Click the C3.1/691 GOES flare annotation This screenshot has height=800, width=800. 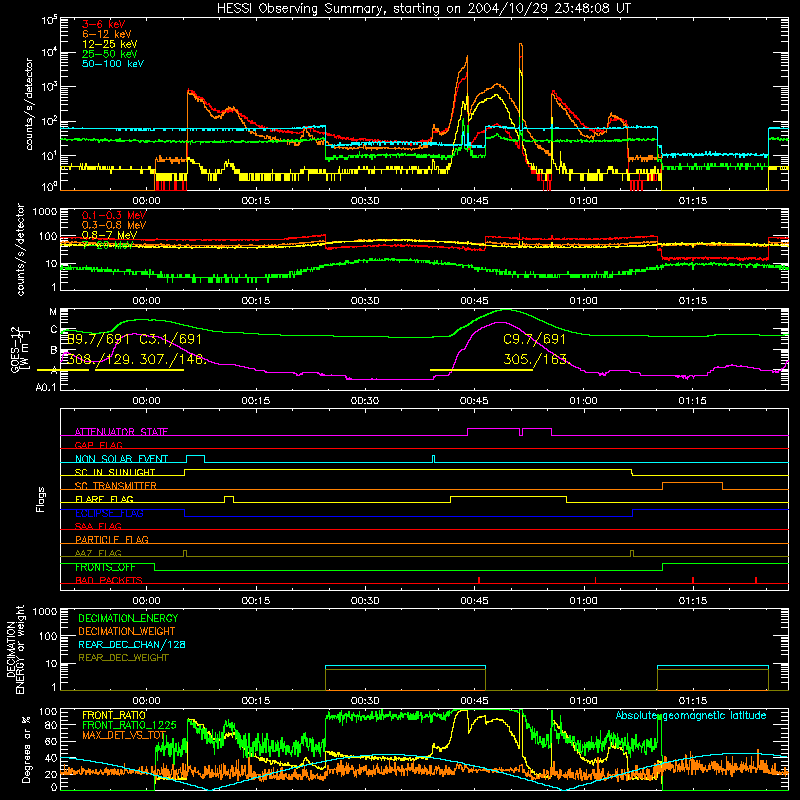pos(171,339)
